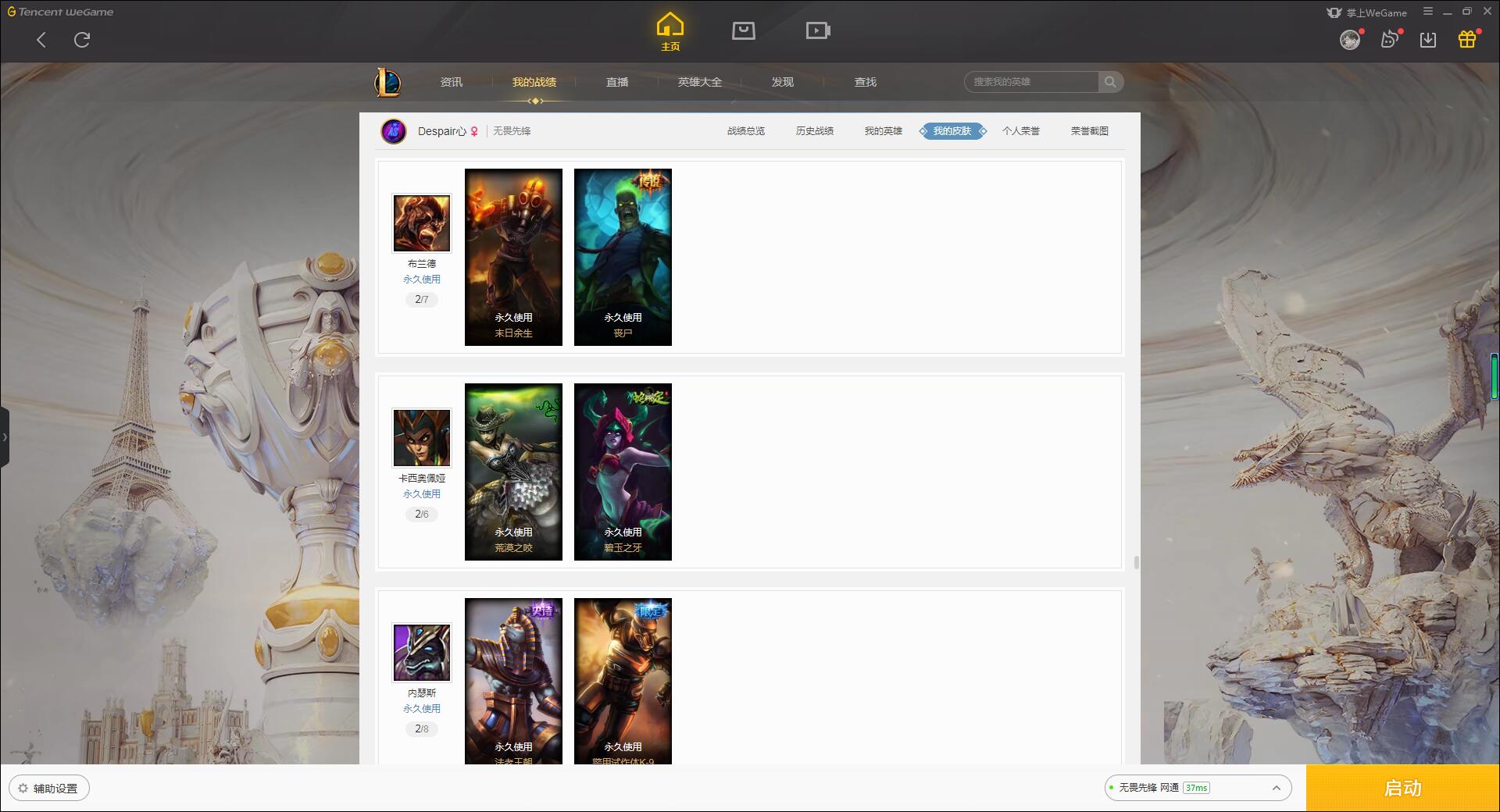Open the gift box icon
This screenshot has width=1500, height=812.
pos(1467,40)
